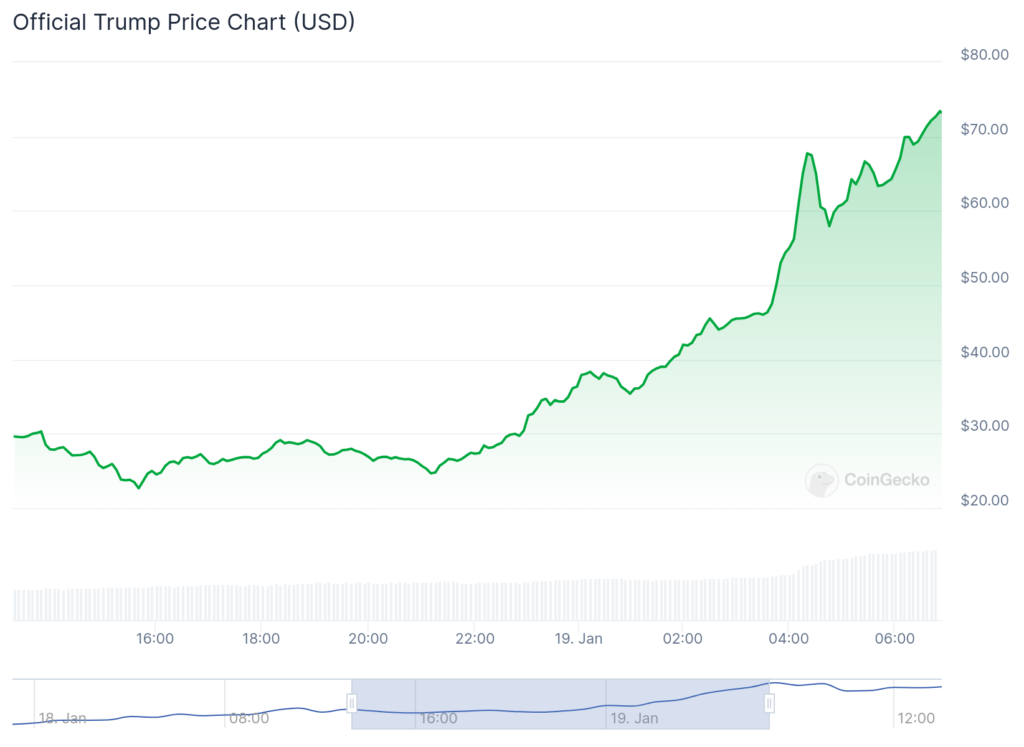Click the 18:00 time axis label

261,638
